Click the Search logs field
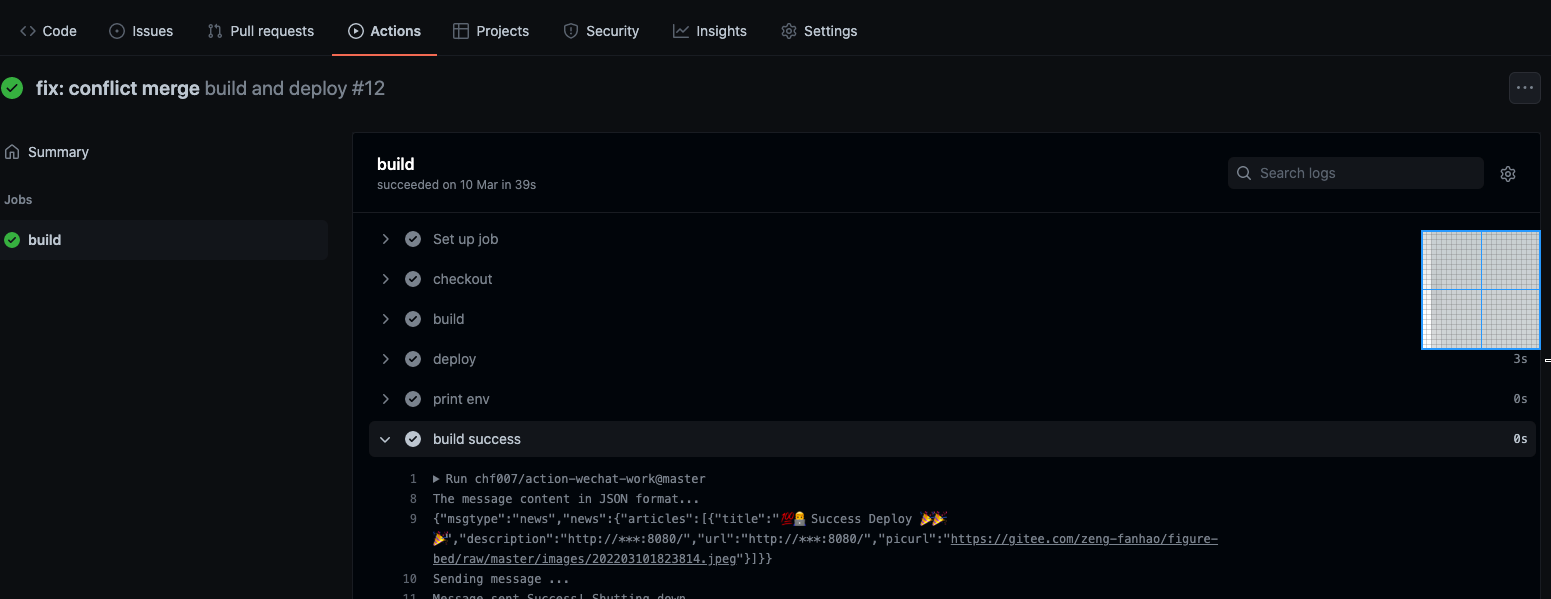 1355,173
